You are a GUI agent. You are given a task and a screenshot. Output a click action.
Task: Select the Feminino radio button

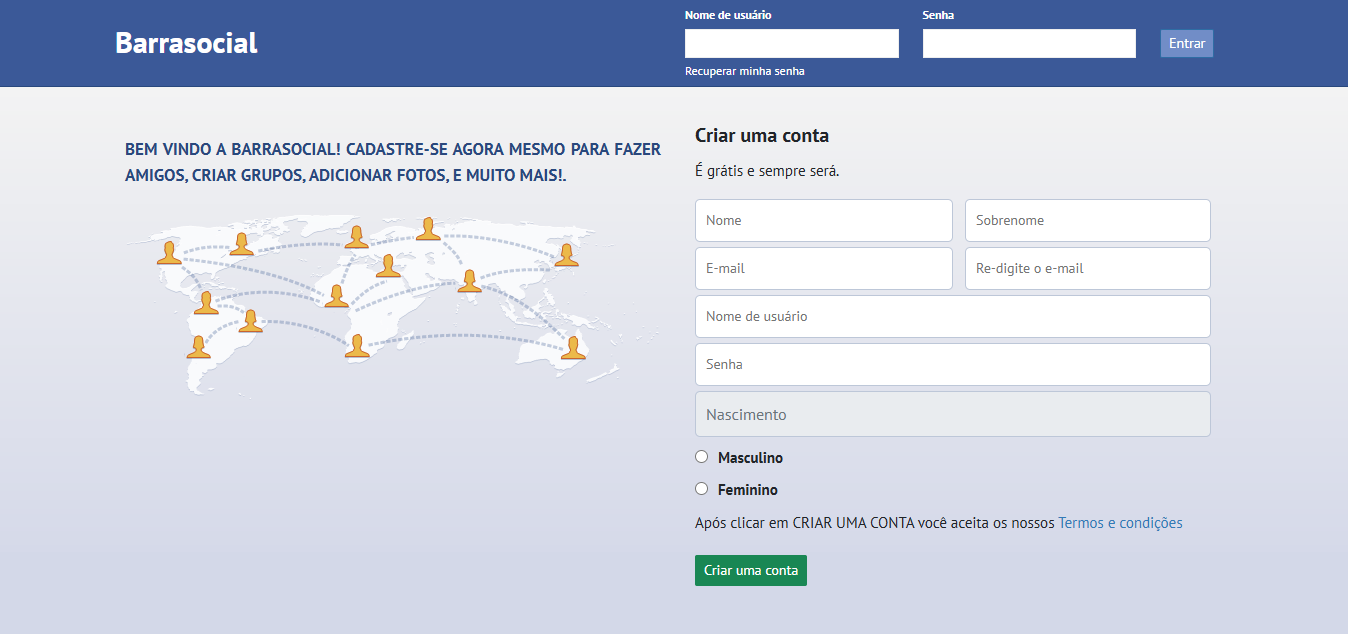point(701,488)
